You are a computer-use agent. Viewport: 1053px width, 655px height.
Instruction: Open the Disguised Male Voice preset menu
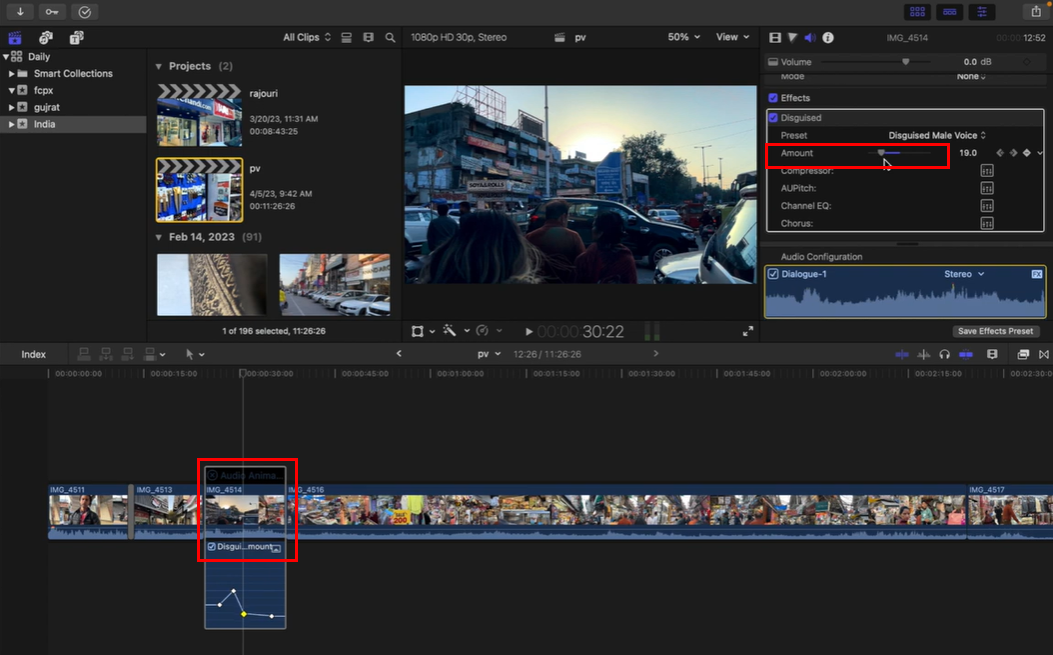[937, 135]
